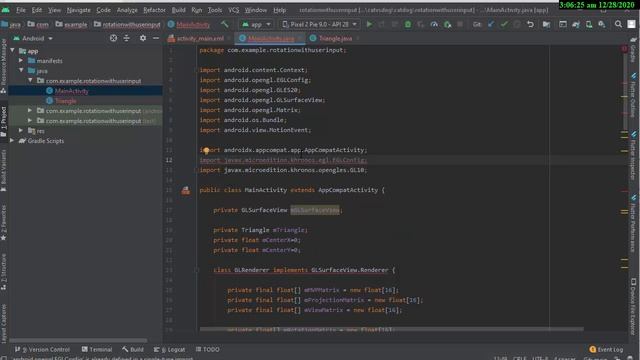Open the Pixel 2 Pie device dropdown
The height and width of the screenshot is (360, 640).
tap(320, 24)
